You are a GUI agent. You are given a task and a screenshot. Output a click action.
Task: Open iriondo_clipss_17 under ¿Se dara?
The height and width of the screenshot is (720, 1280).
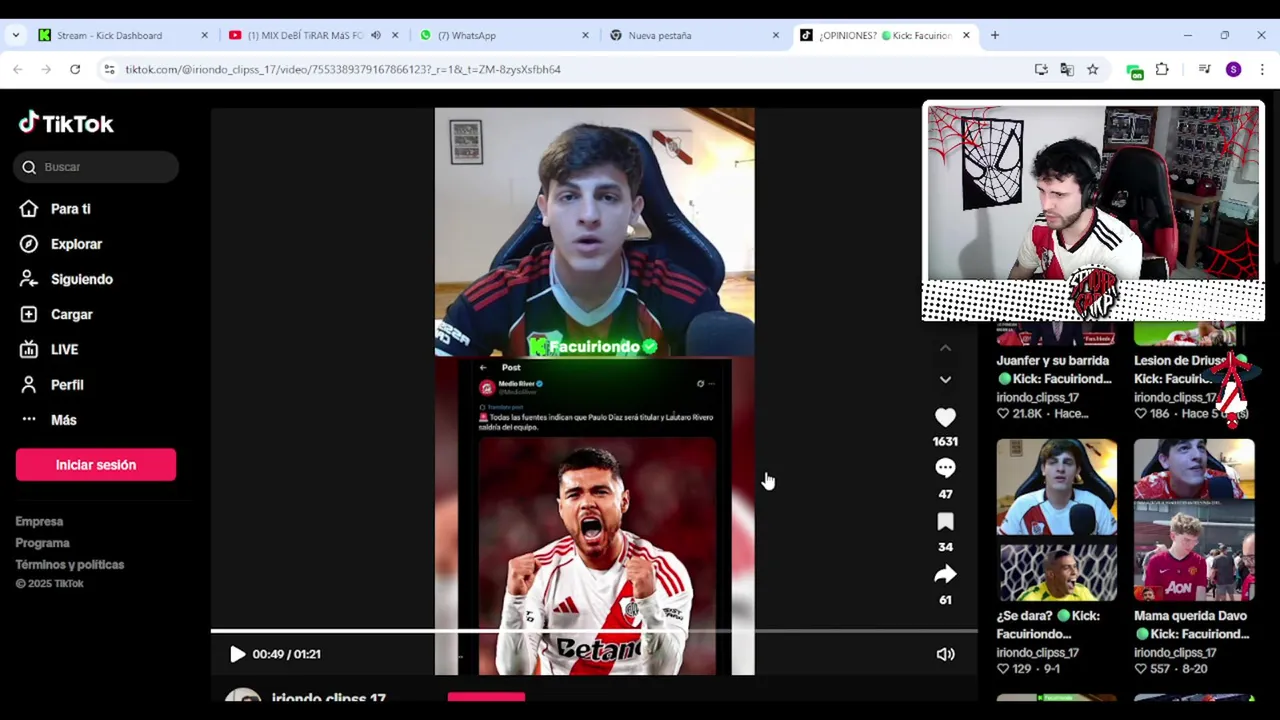1037,653
